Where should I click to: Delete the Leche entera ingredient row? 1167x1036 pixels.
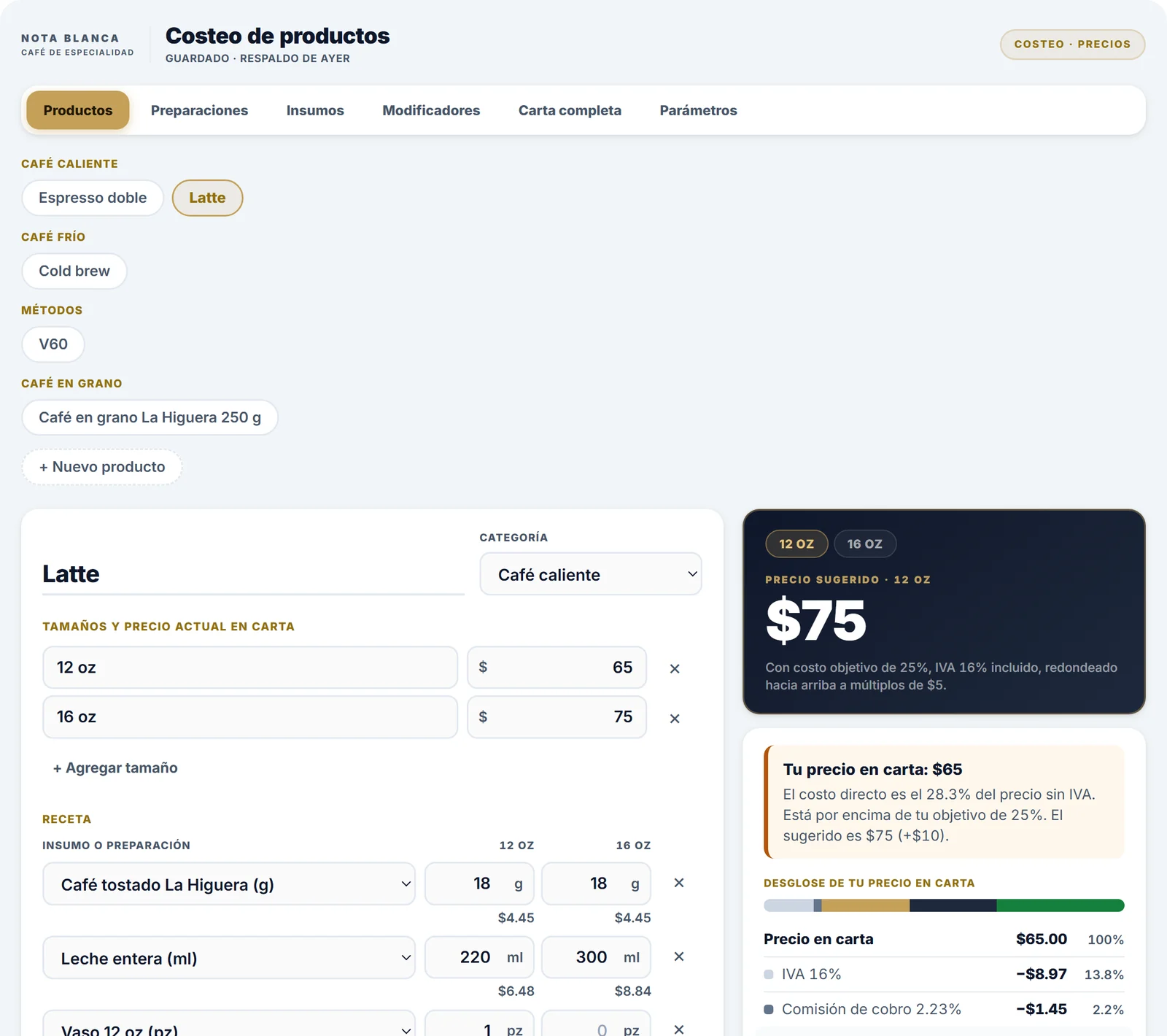click(x=679, y=956)
